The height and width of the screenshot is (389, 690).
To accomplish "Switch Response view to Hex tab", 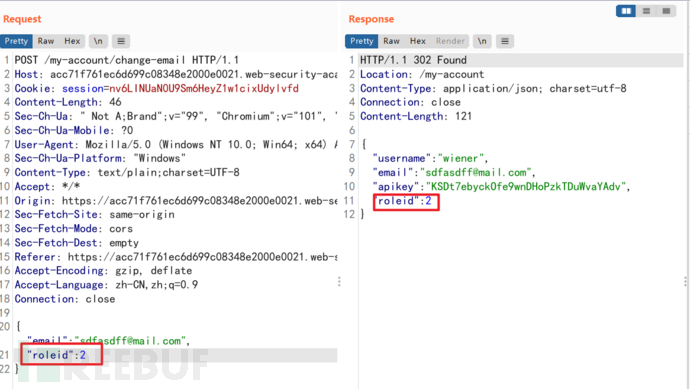I will point(418,41).
